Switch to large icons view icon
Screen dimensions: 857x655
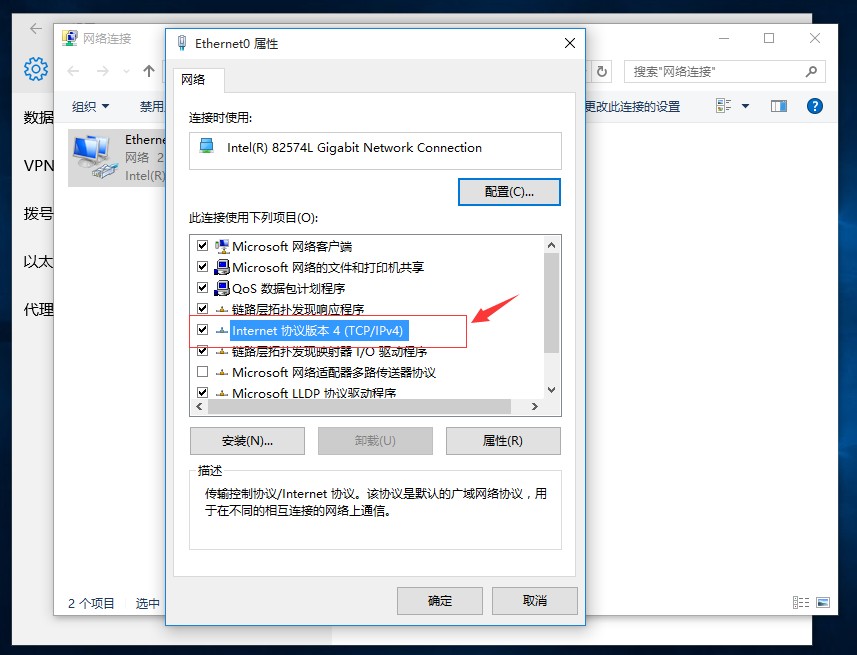(823, 603)
